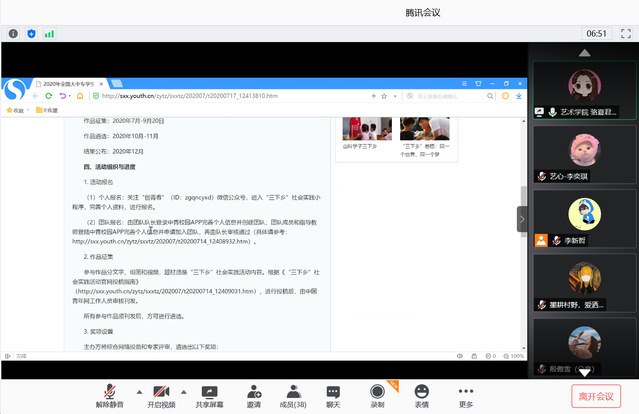This screenshot has width=639, height=414.
Task: Open the 表情 emoji reactions
Action: pos(422,395)
